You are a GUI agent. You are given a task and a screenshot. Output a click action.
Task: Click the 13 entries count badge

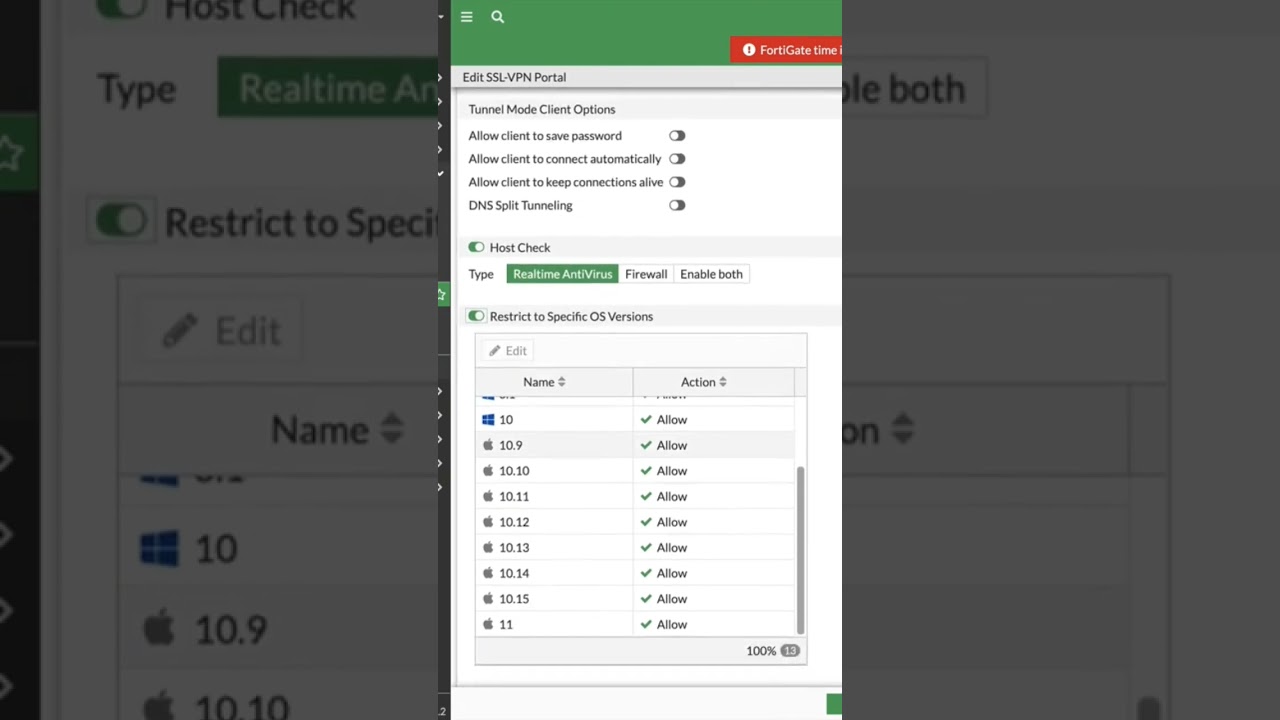click(x=790, y=651)
